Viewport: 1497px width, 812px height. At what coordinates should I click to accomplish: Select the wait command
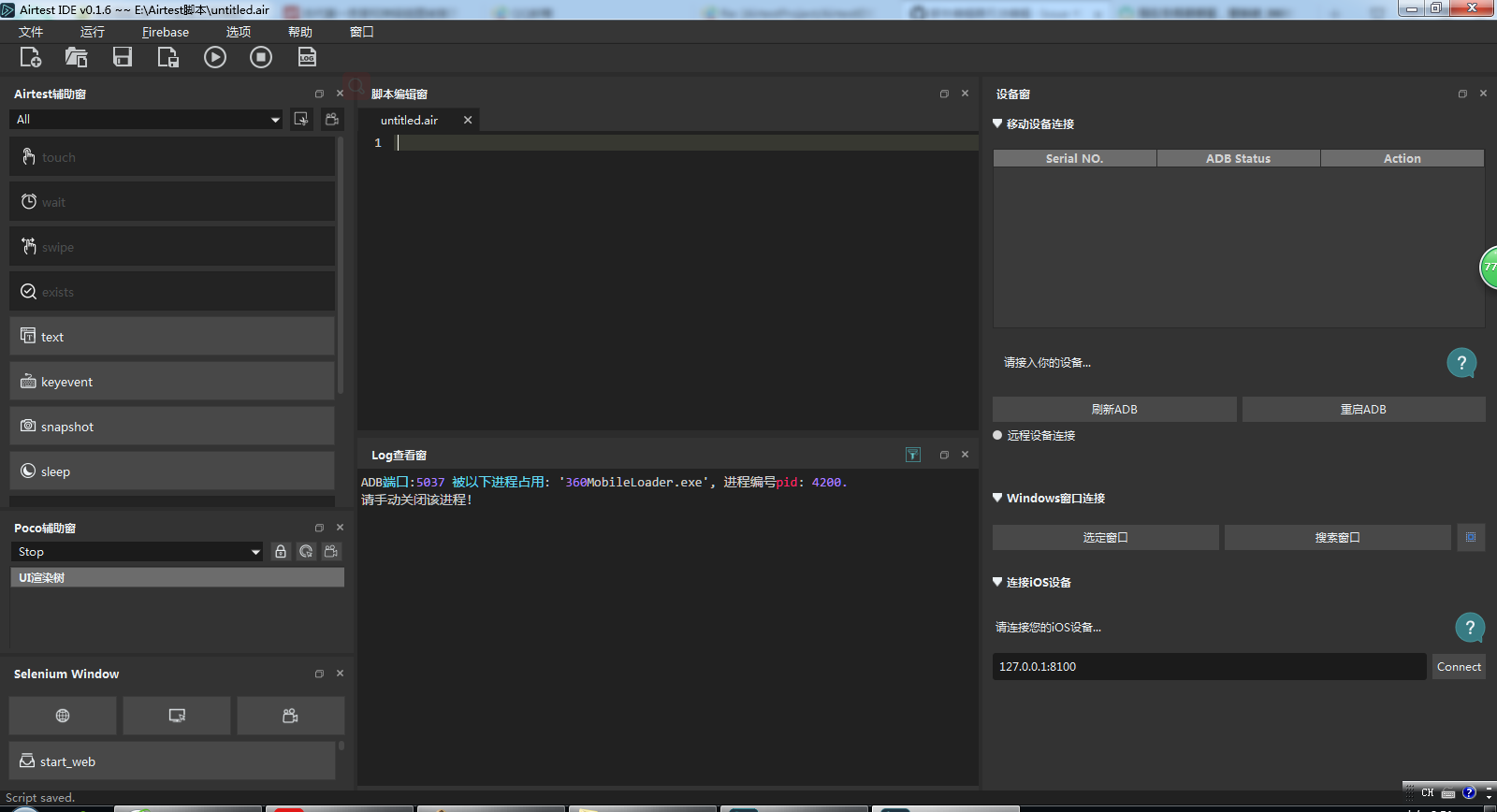[x=172, y=201]
